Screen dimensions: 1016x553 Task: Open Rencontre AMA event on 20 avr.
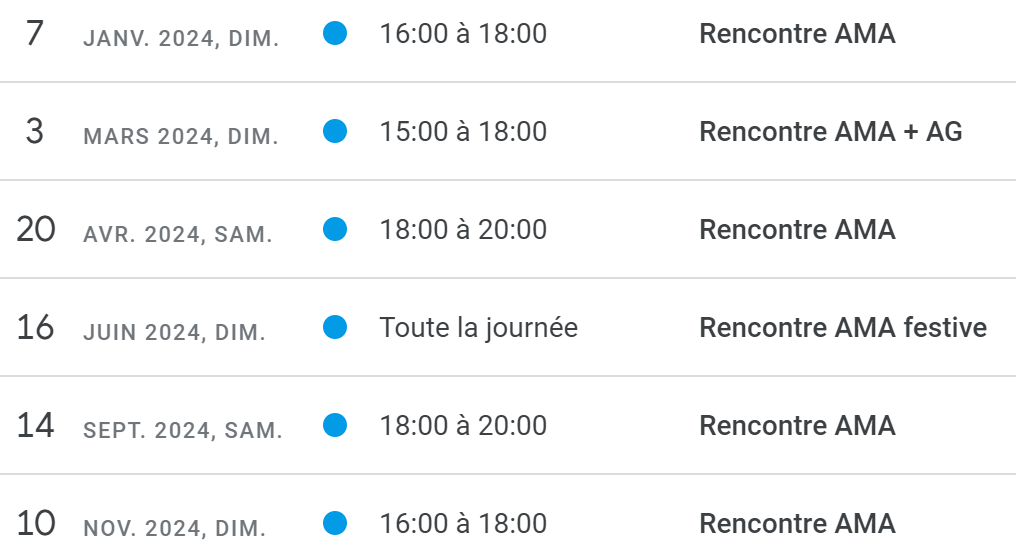797,229
